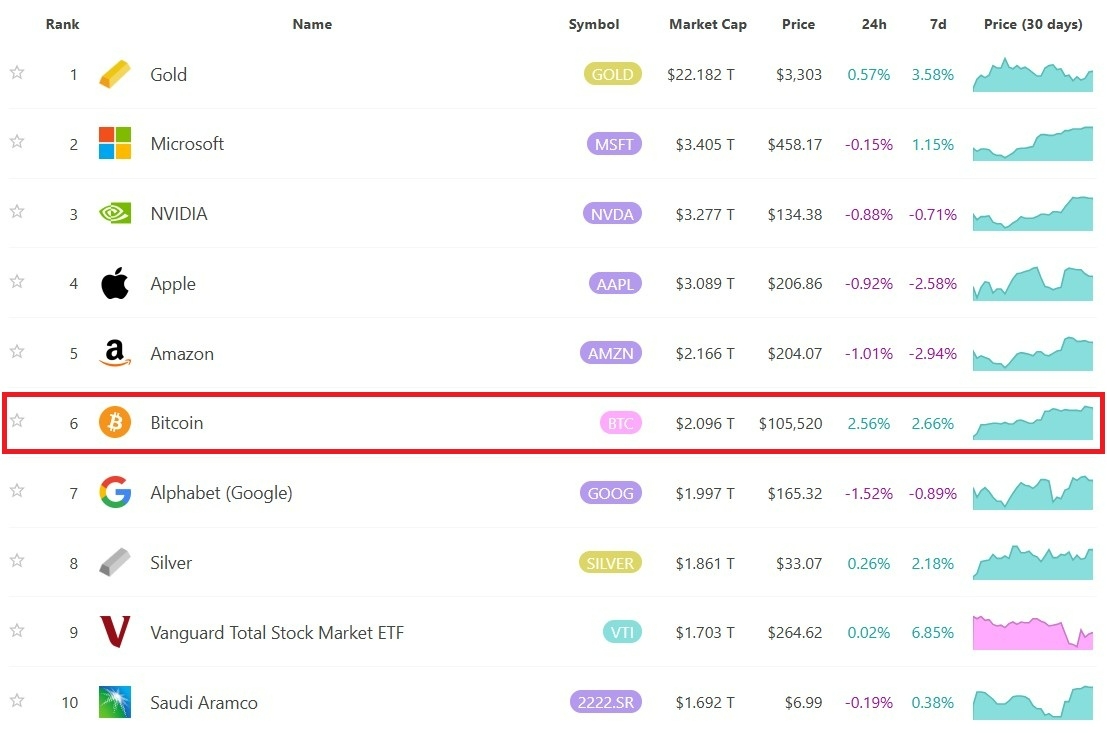
Task: Click the orange Bitcoin logo icon
Action: coord(114,422)
